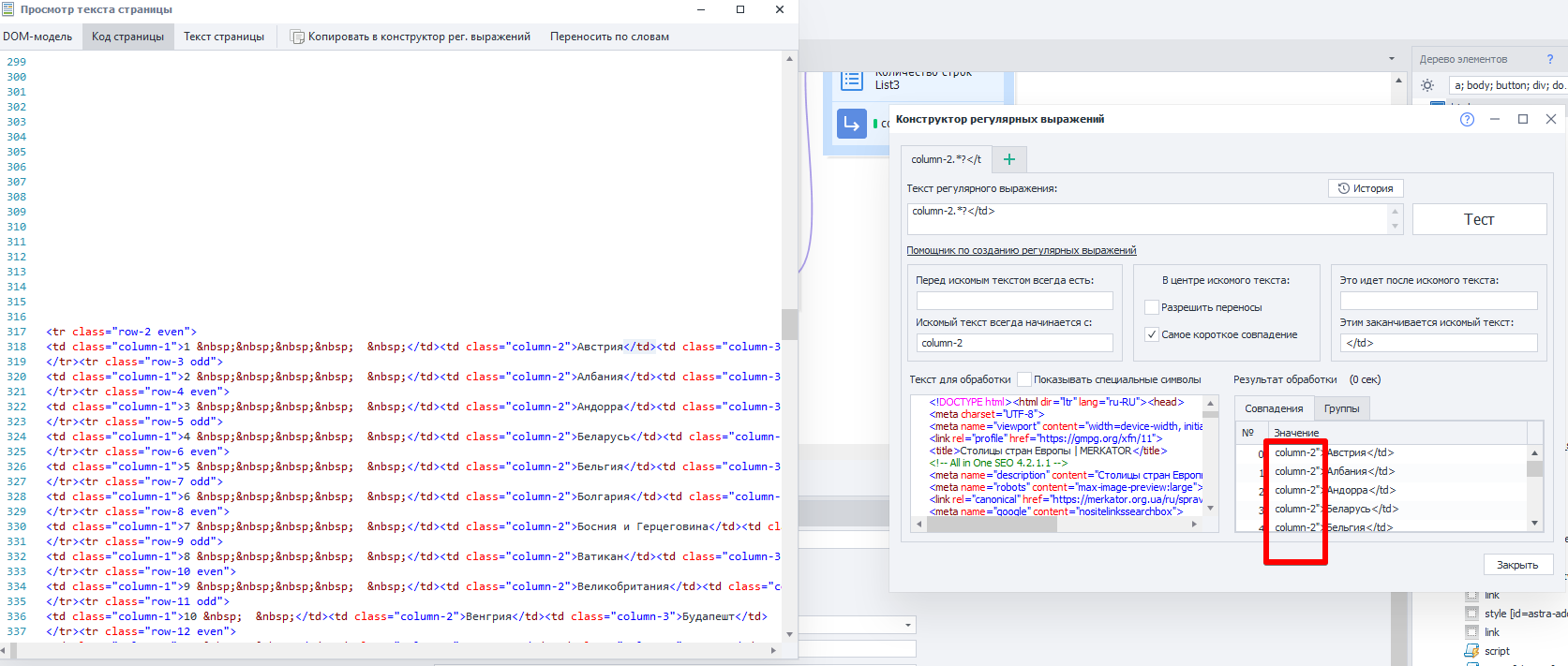
Task: Click the regex field scroll-up stepper arrow
Action: pos(1395,211)
